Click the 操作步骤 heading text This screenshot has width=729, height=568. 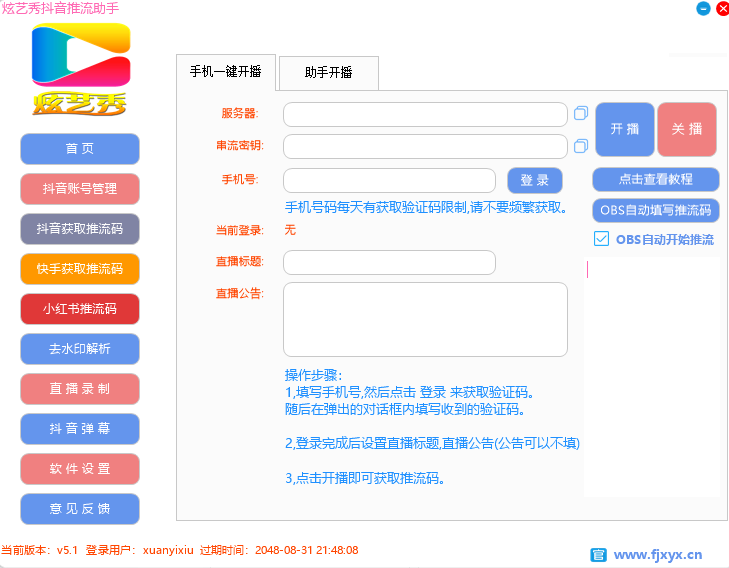pyautogui.click(x=313, y=375)
